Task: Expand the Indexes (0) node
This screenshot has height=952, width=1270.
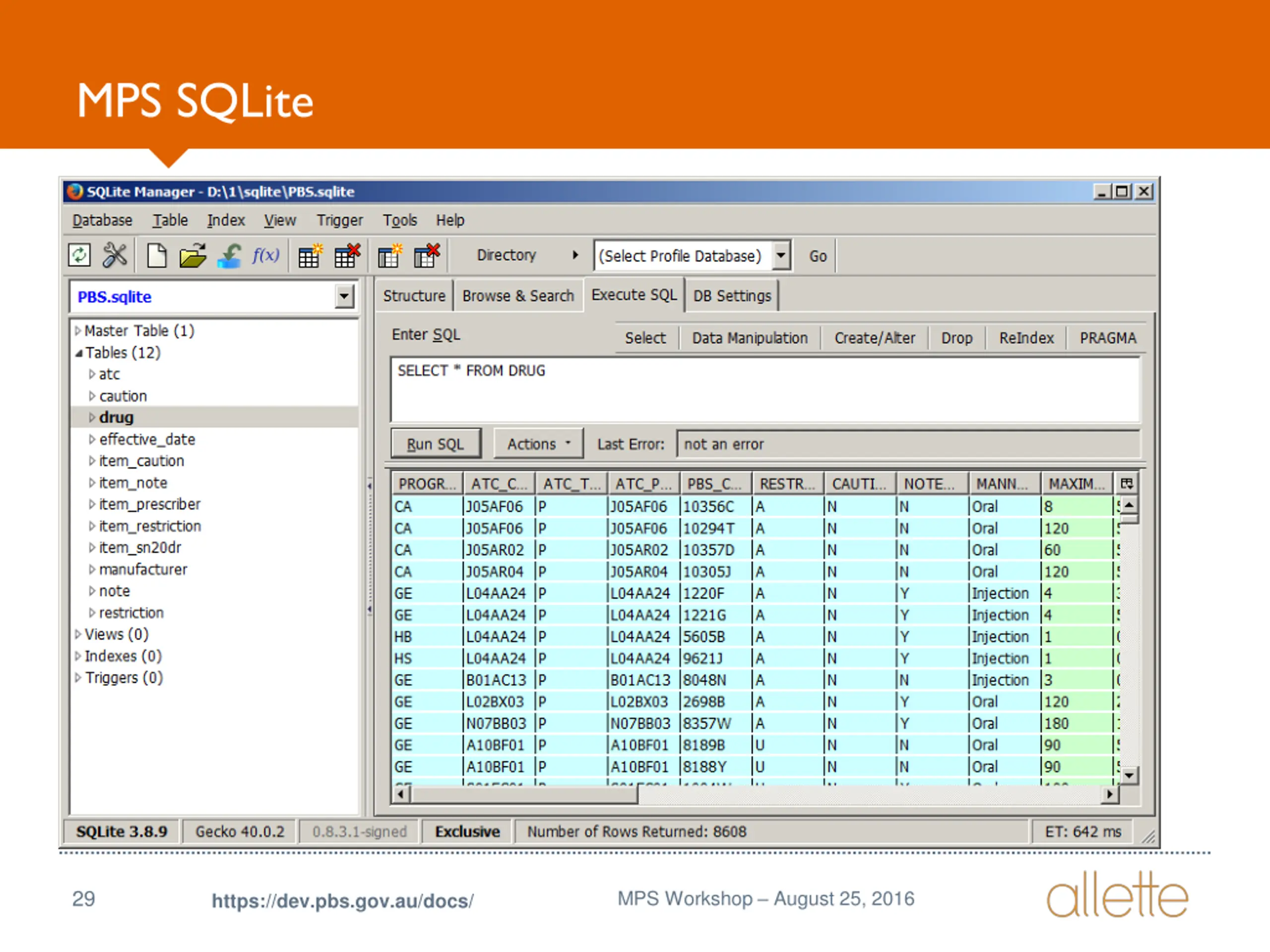Action: (78, 656)
